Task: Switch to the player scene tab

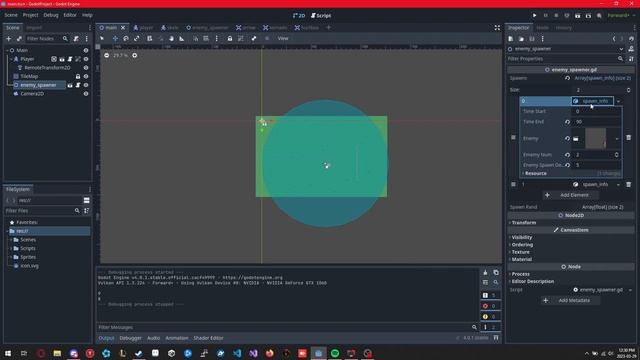Action: [144, 28]
